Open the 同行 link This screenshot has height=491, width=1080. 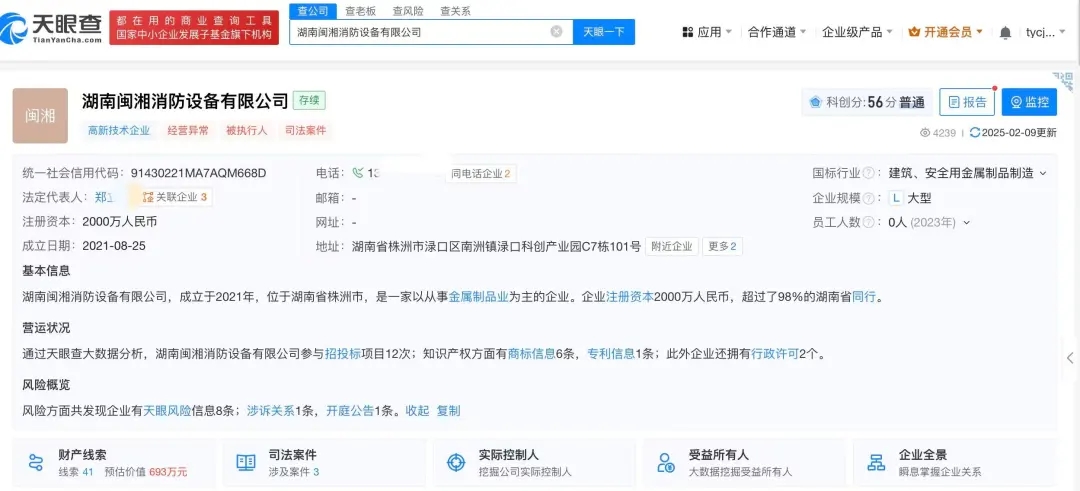click(864, 297)
